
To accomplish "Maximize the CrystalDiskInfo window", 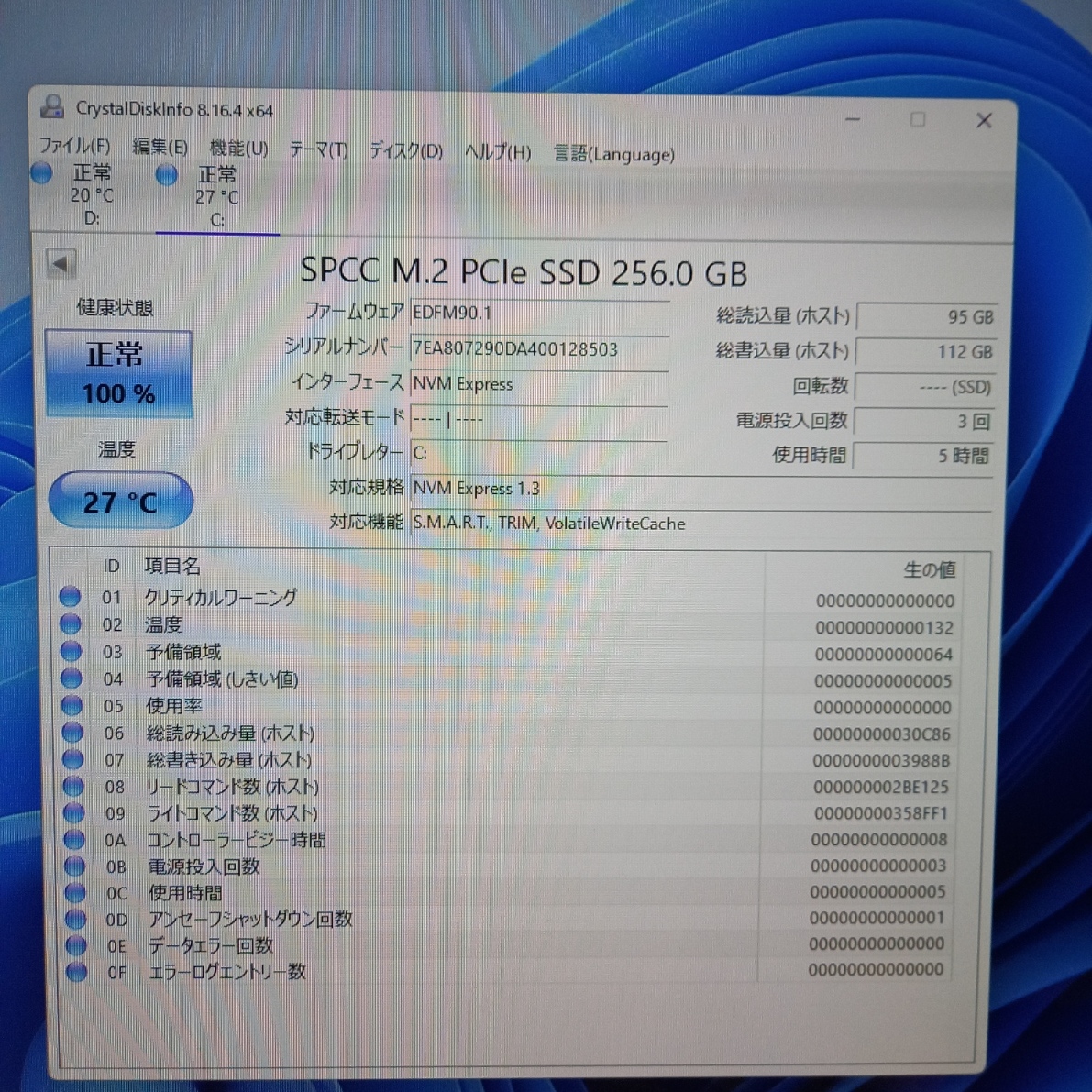I will (x=918, y=120).
